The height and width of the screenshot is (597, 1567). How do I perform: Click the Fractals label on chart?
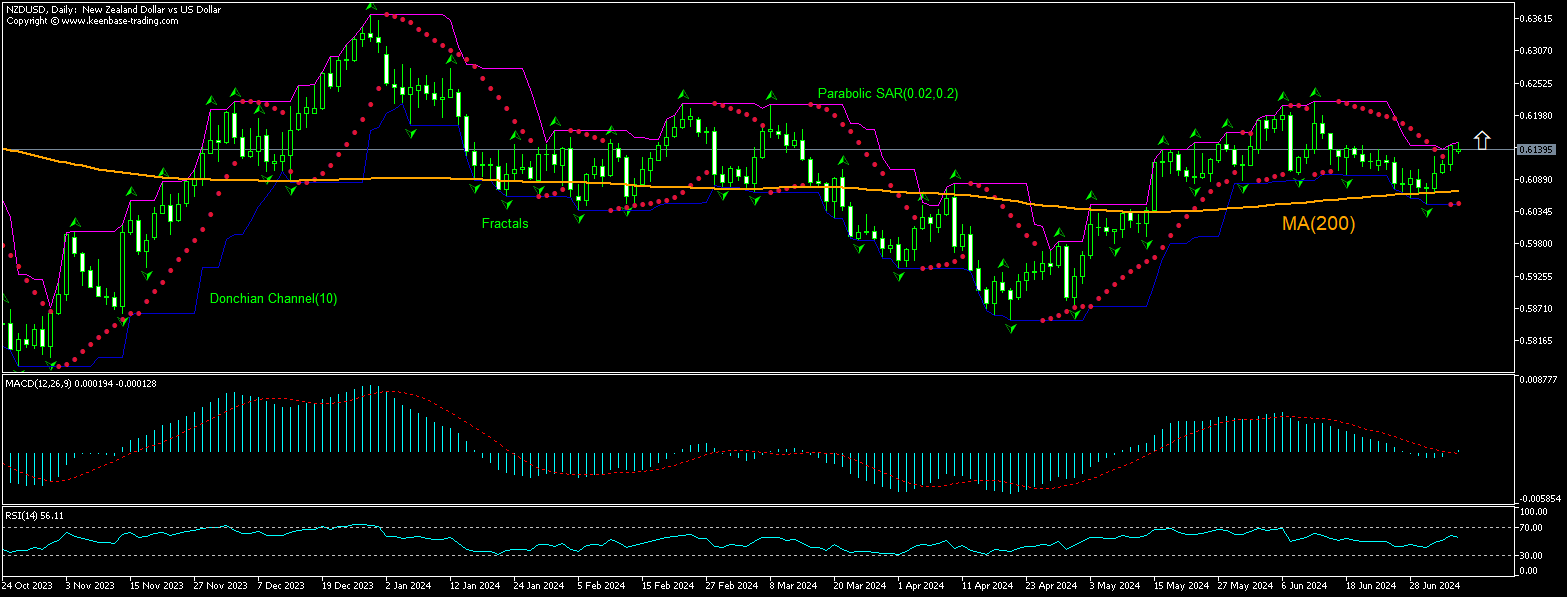click(504, 223)
